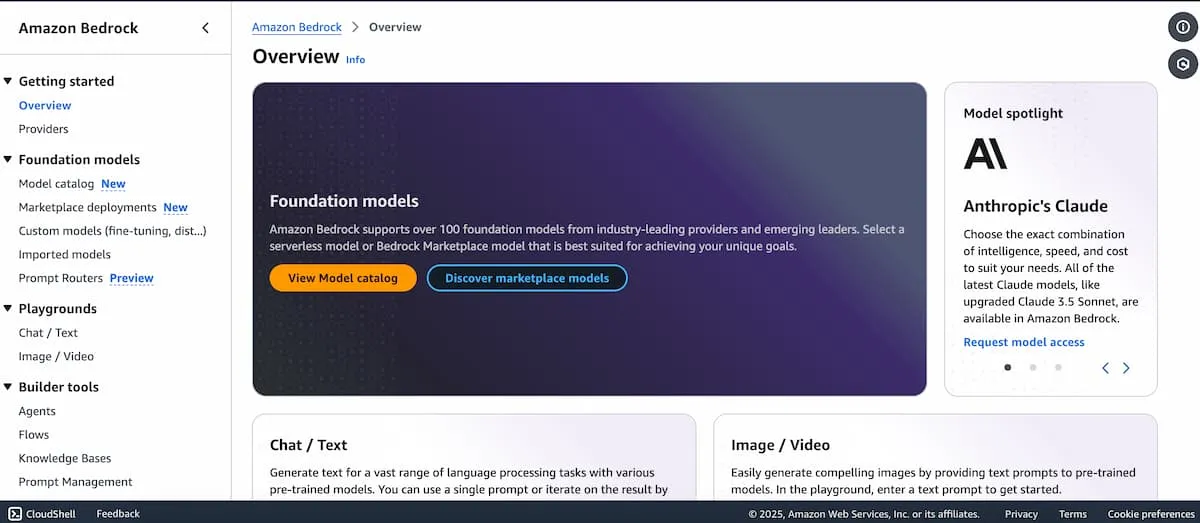Click the Info link beside Overview heading
Viewport: 1200px width, 523px height.
(x=355, y=60)
